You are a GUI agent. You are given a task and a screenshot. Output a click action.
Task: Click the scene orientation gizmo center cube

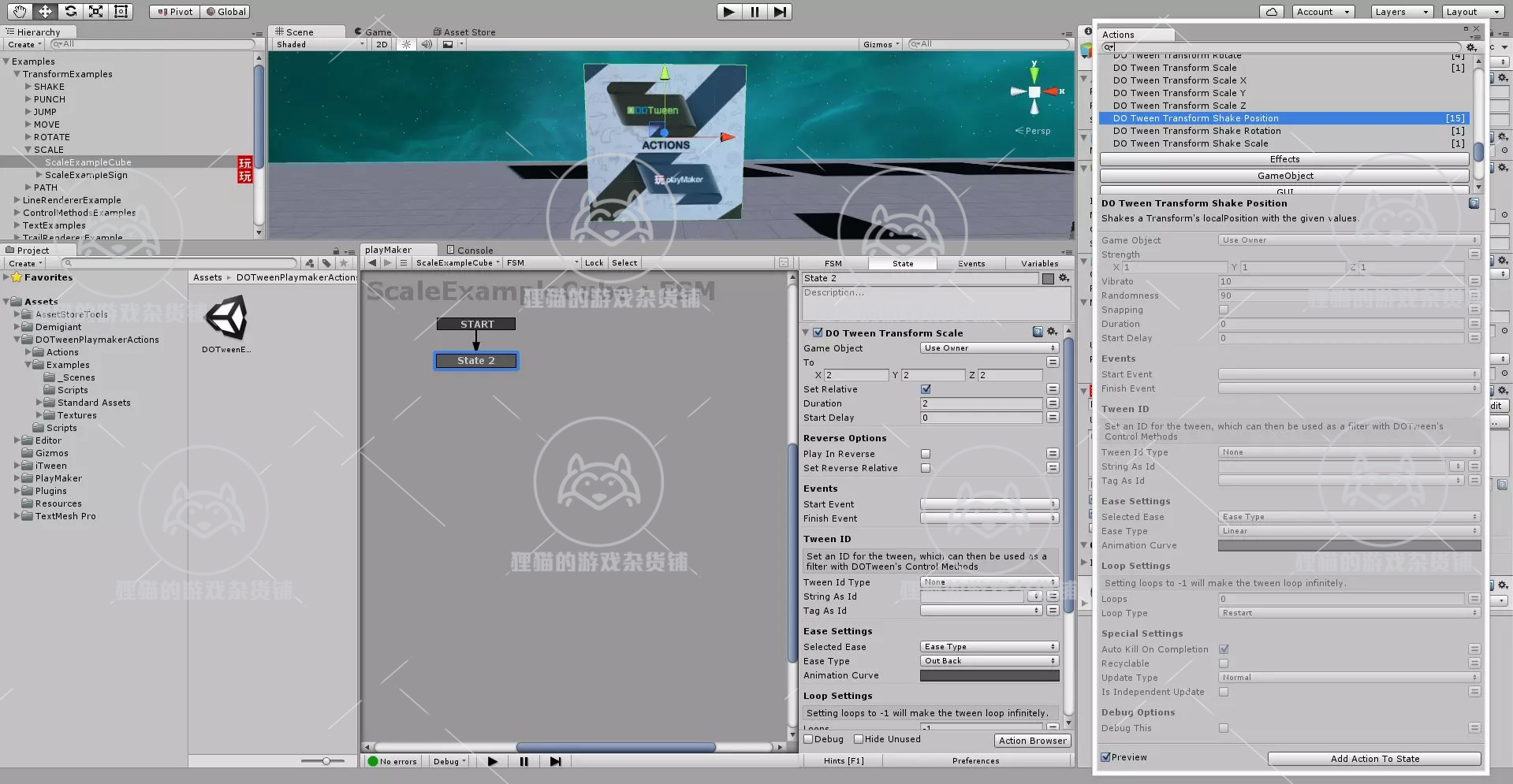[1034, 91]
